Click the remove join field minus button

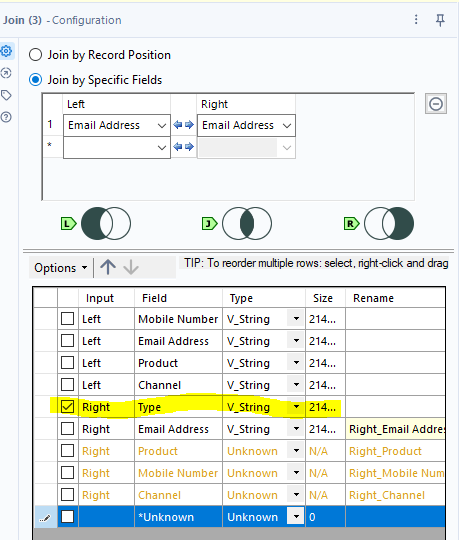436,104
